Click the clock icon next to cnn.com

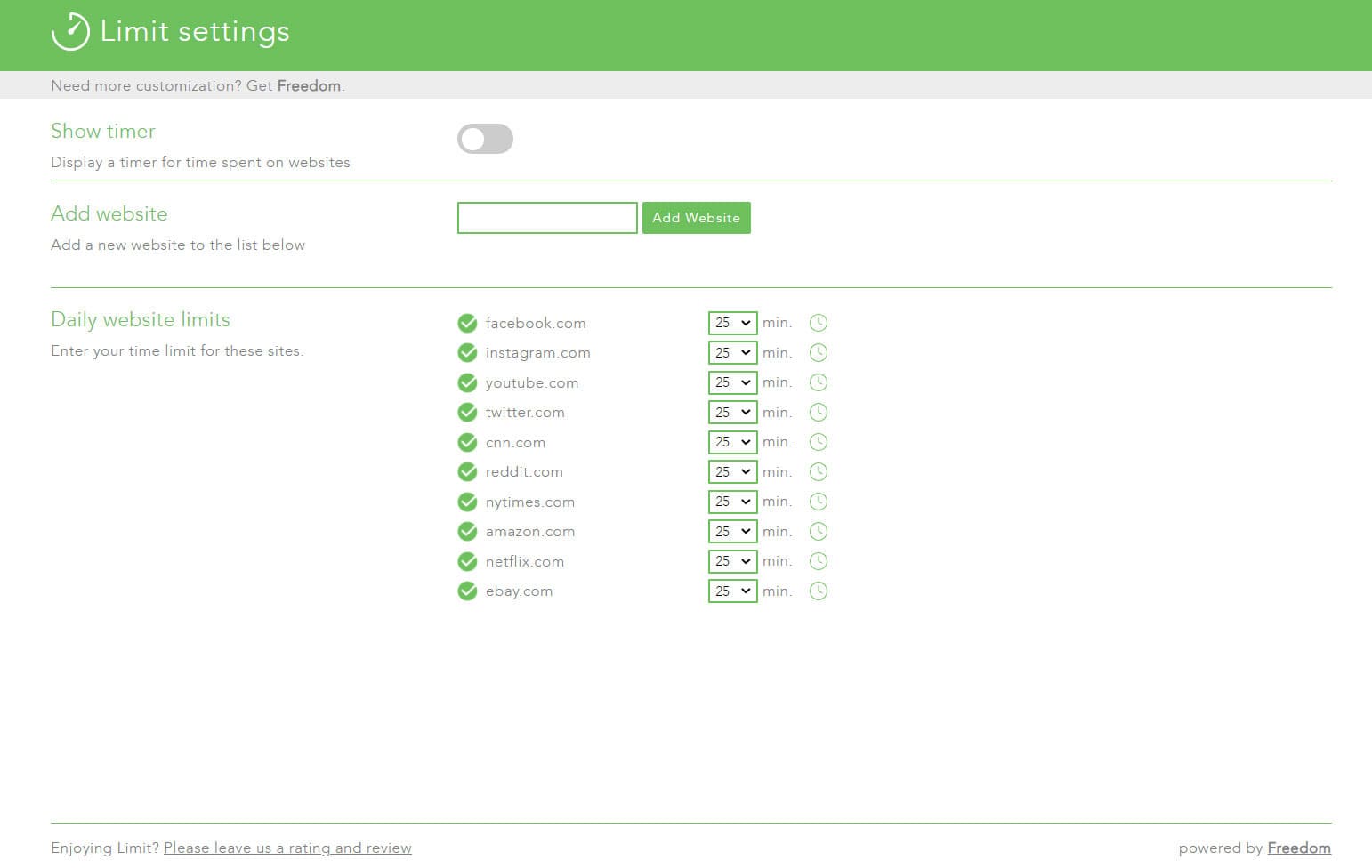[x=819, y=442]
